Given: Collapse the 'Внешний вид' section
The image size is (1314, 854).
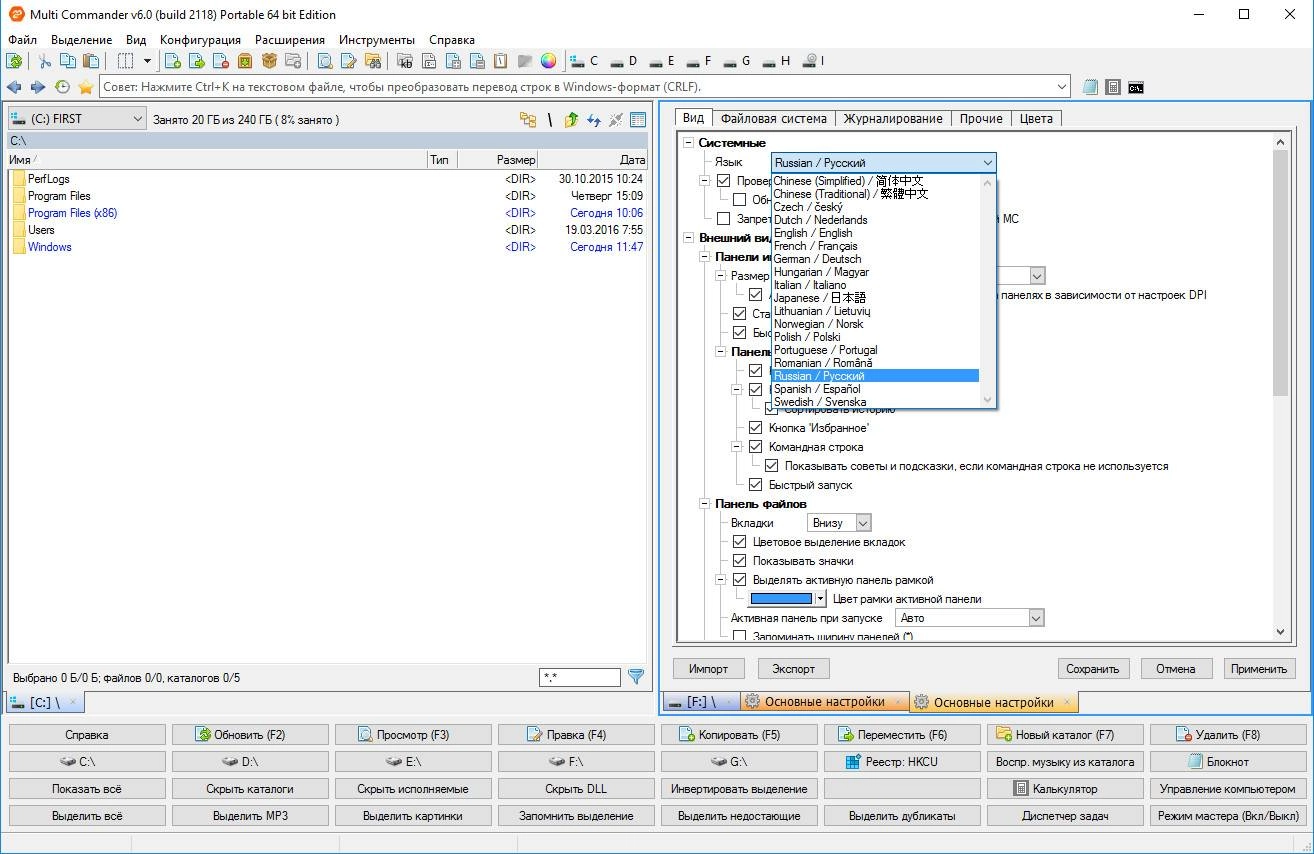Looking at the screenshot, I should pyautogui.click(x=688, y=238).
